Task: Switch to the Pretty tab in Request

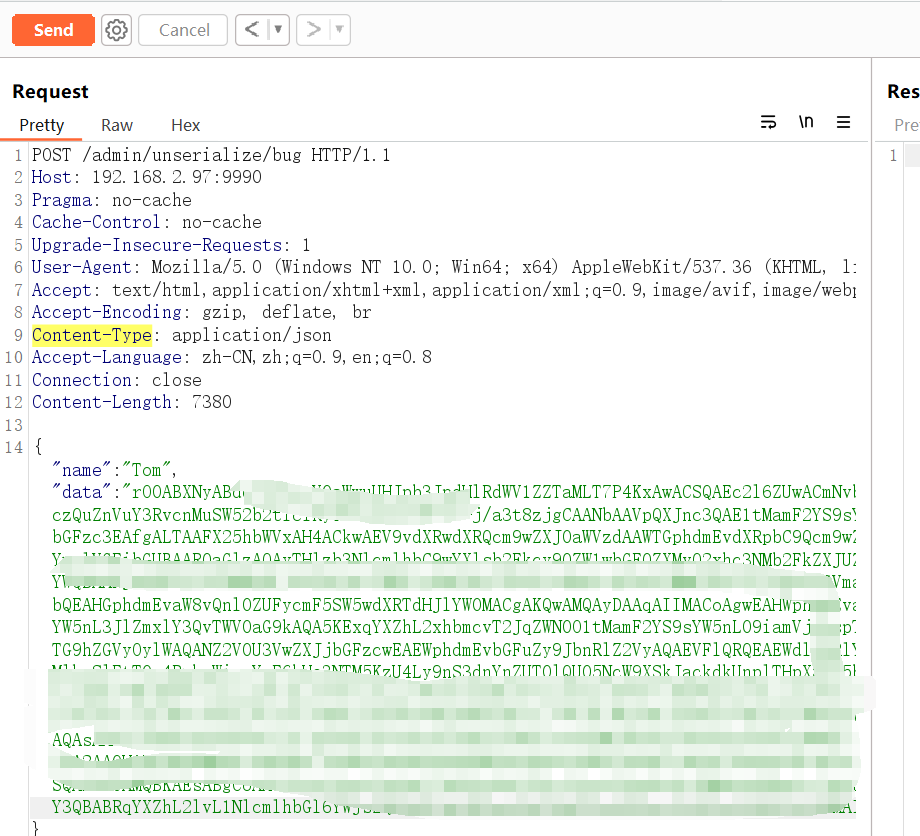Action: click(x=41, y=125)
